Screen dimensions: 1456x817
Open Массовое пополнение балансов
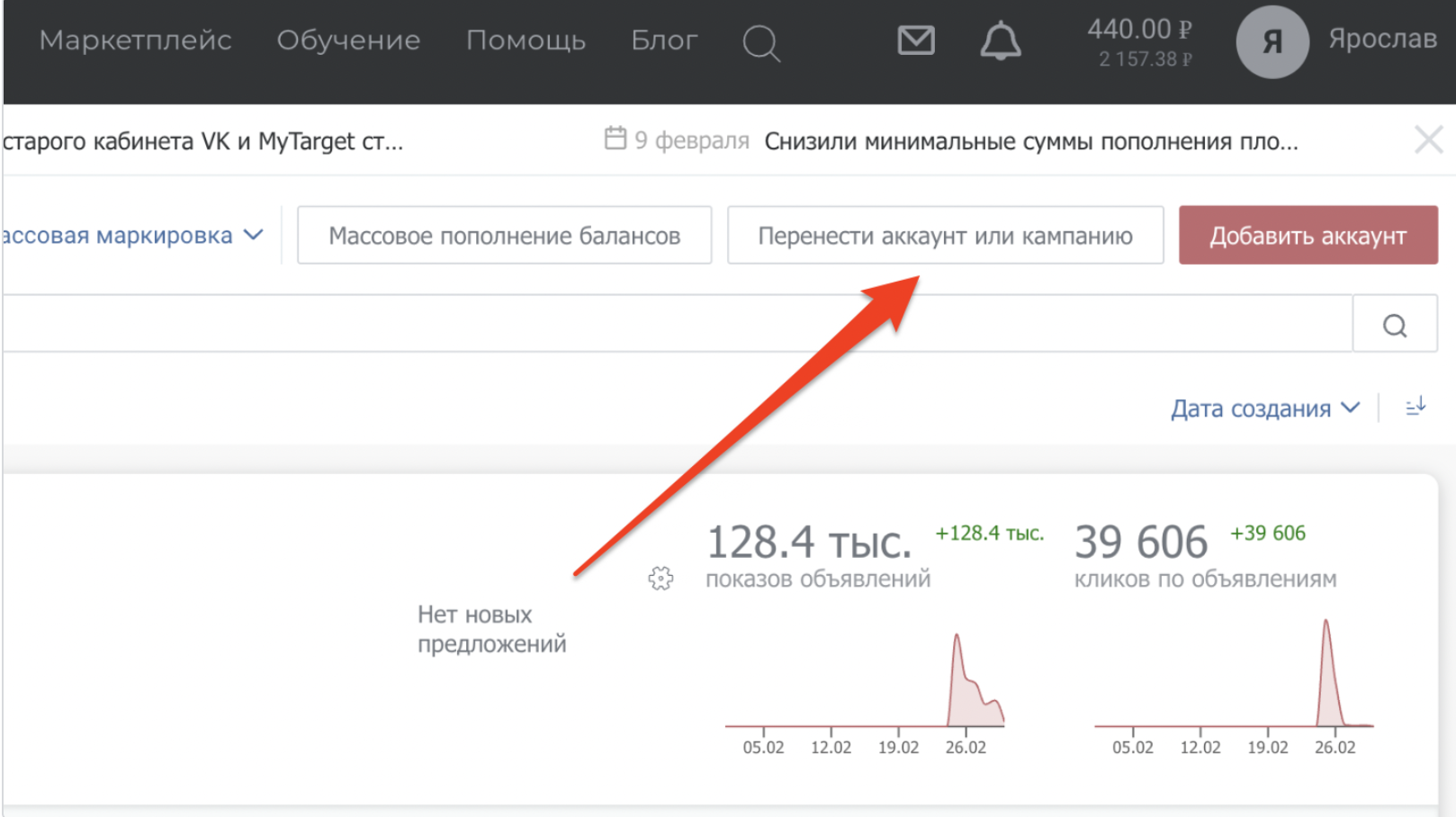tap(505, 235)
